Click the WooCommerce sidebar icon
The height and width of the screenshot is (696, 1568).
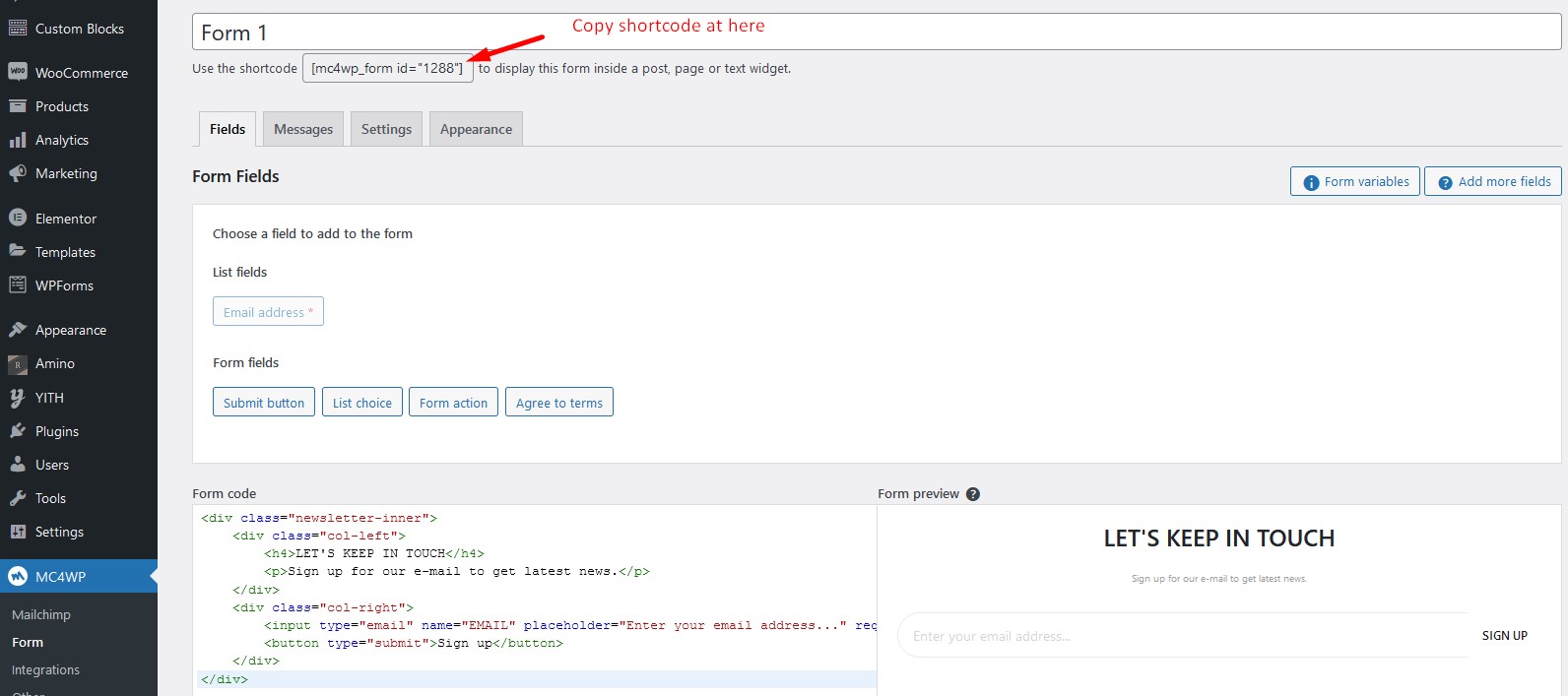[x=17, y=72]
